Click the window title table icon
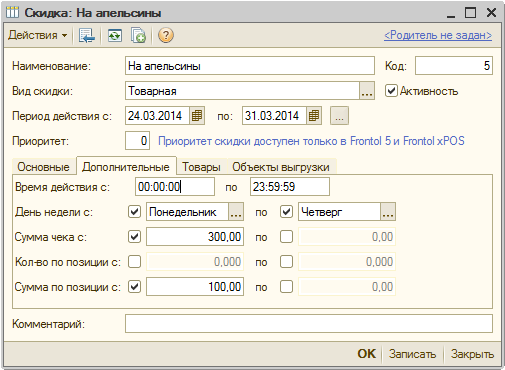 (13, 13)
